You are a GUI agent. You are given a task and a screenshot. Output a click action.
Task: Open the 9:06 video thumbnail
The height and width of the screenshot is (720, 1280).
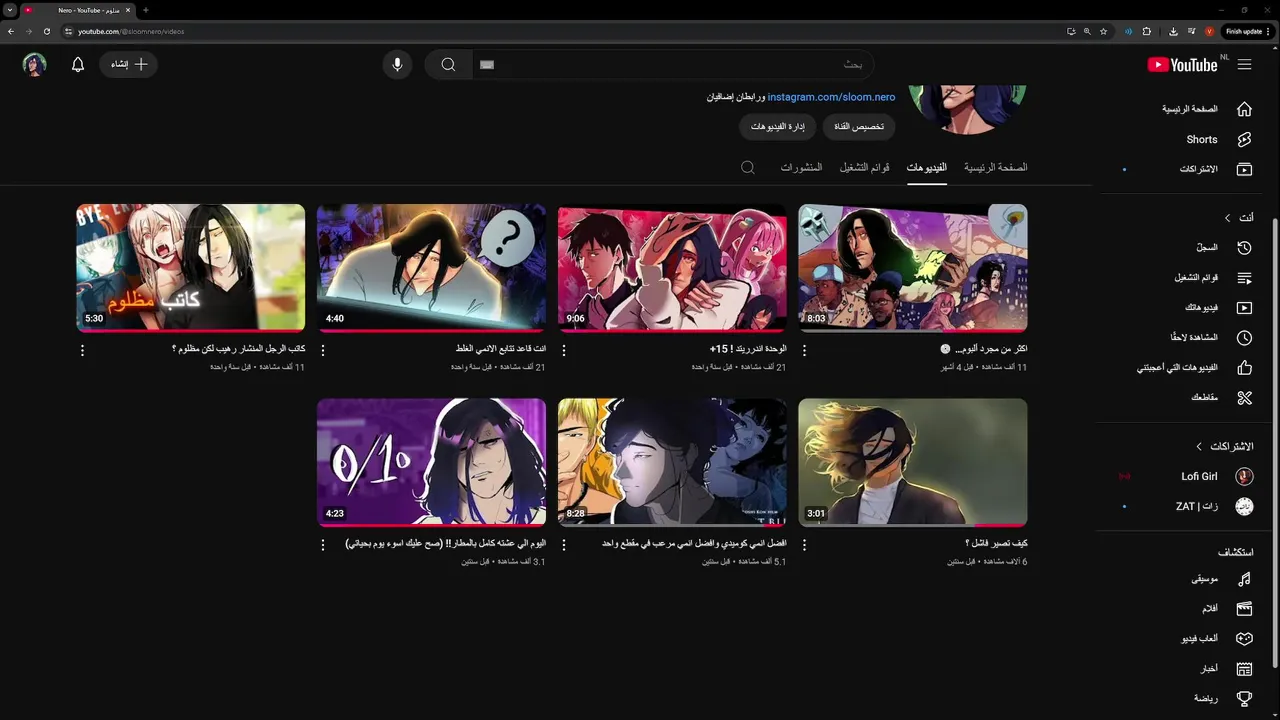click(x=672, y=268)
